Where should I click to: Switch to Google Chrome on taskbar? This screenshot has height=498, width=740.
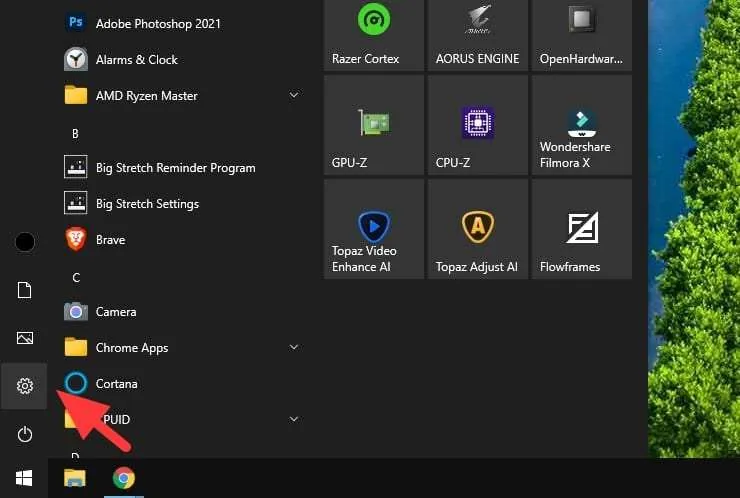point(124,478)
